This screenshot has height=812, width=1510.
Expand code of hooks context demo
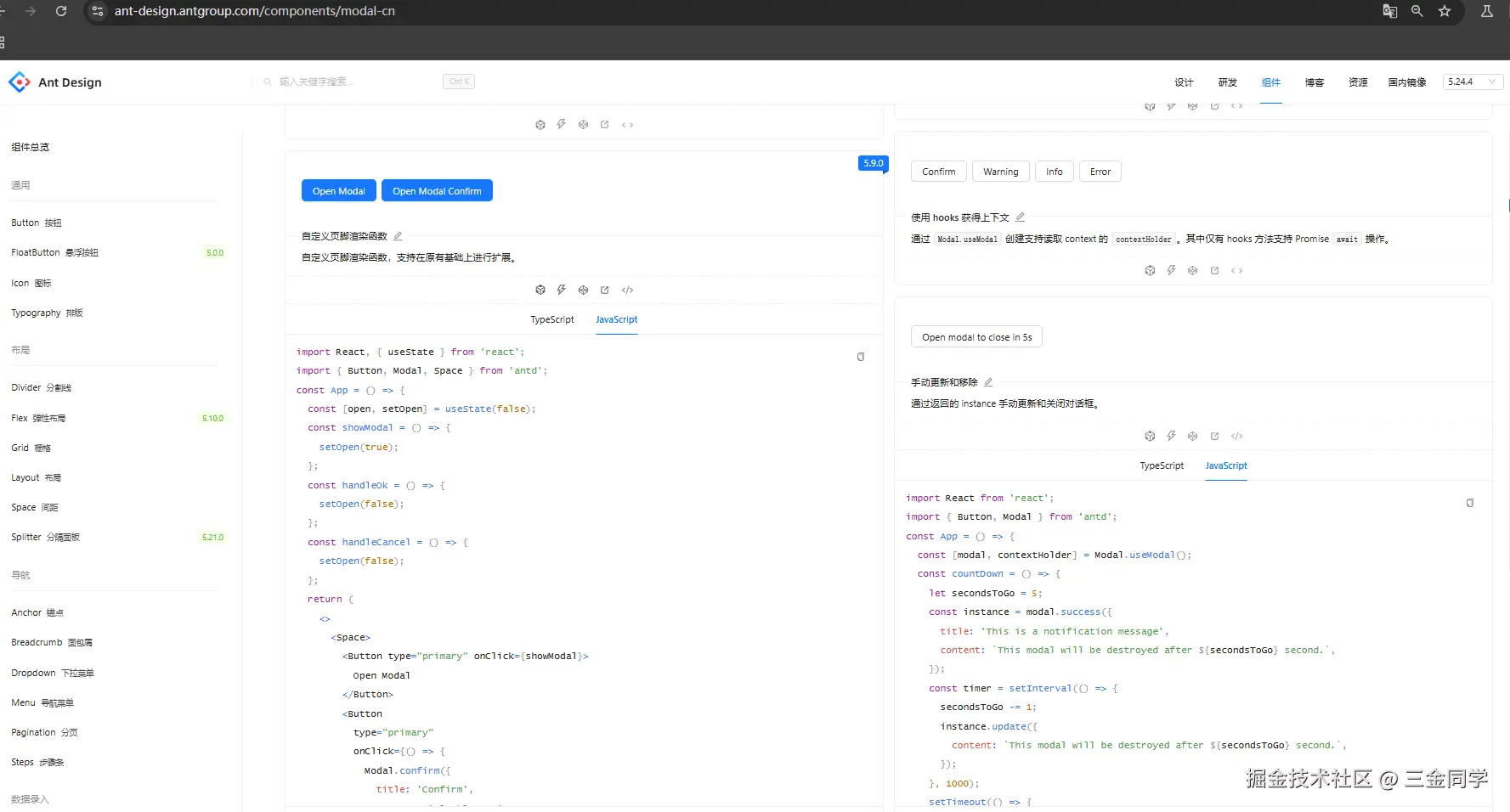(x=1237, y=270)
